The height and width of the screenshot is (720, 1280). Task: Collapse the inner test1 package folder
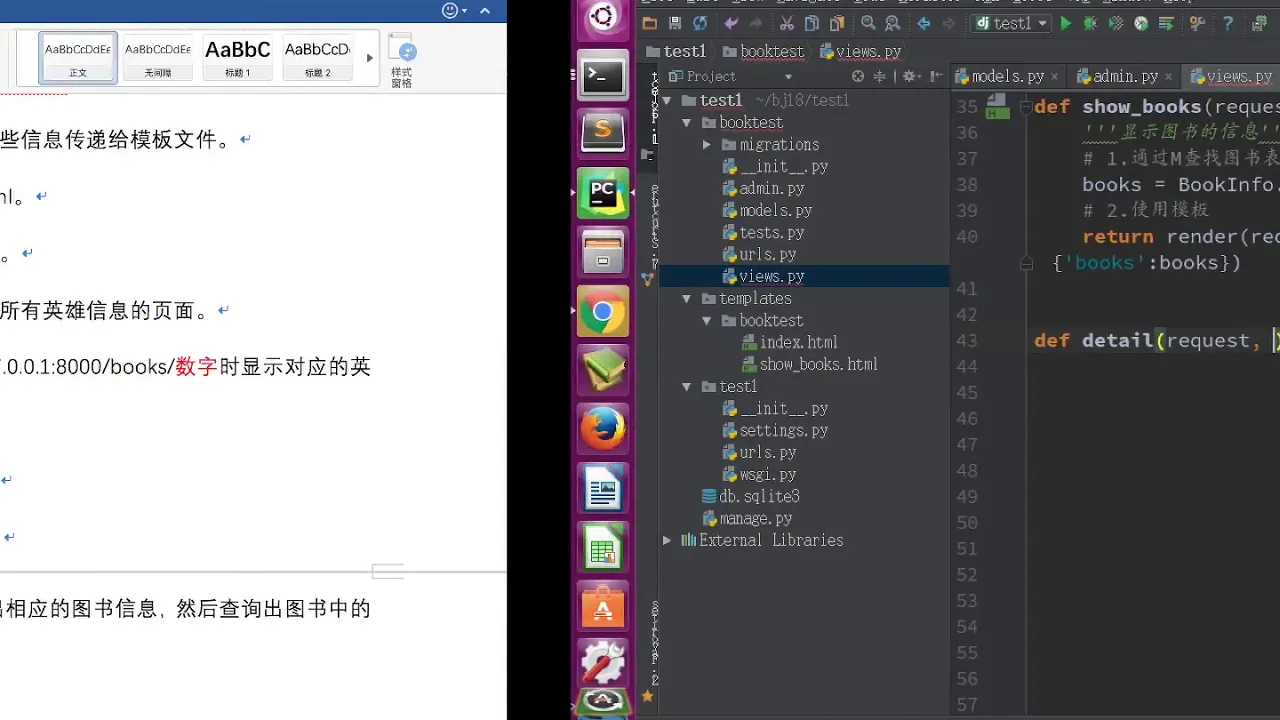pyautogui.click(x=686, y=386)
